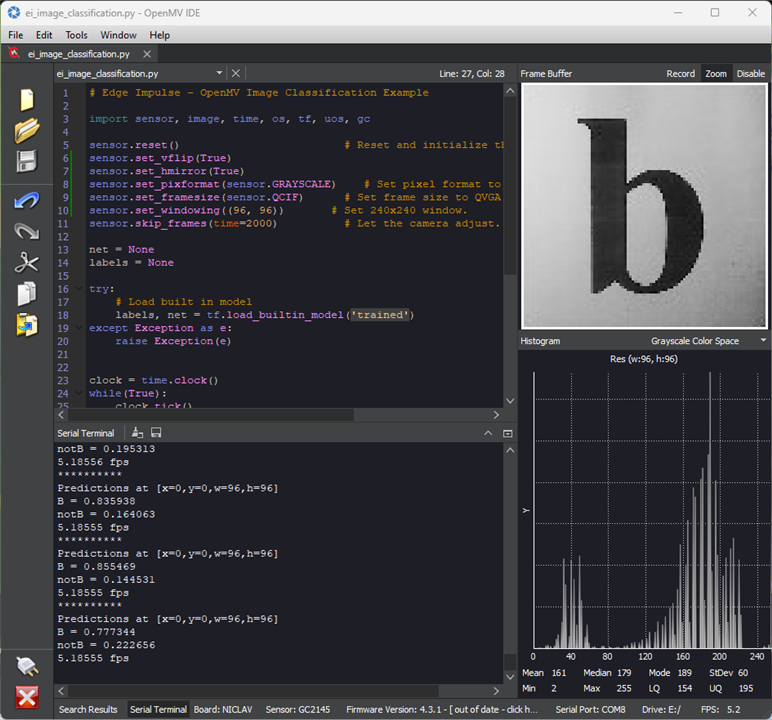Toggle the Frame Buffer Zoom option
This screenshot has width=772, height=720.
click(716, 74)
